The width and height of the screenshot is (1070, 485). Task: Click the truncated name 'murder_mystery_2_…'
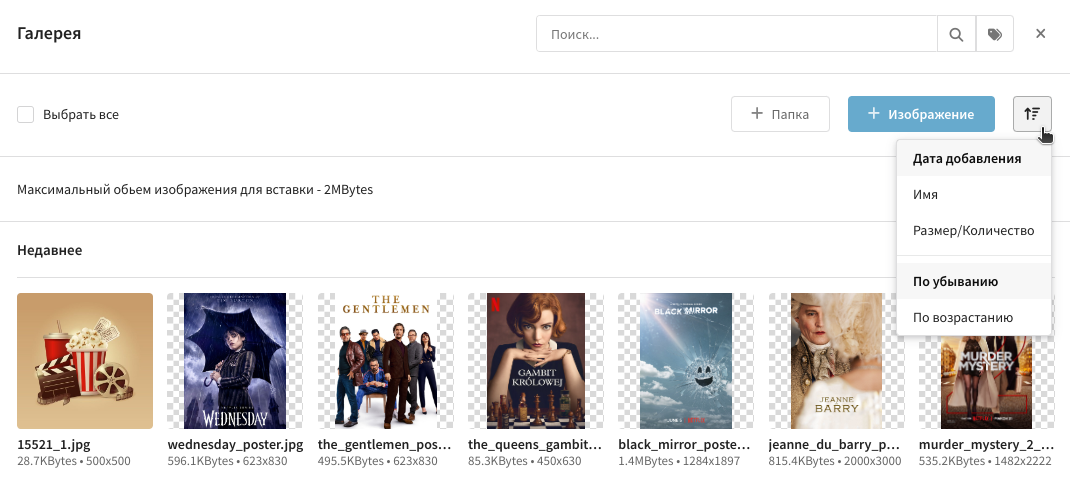986,445
